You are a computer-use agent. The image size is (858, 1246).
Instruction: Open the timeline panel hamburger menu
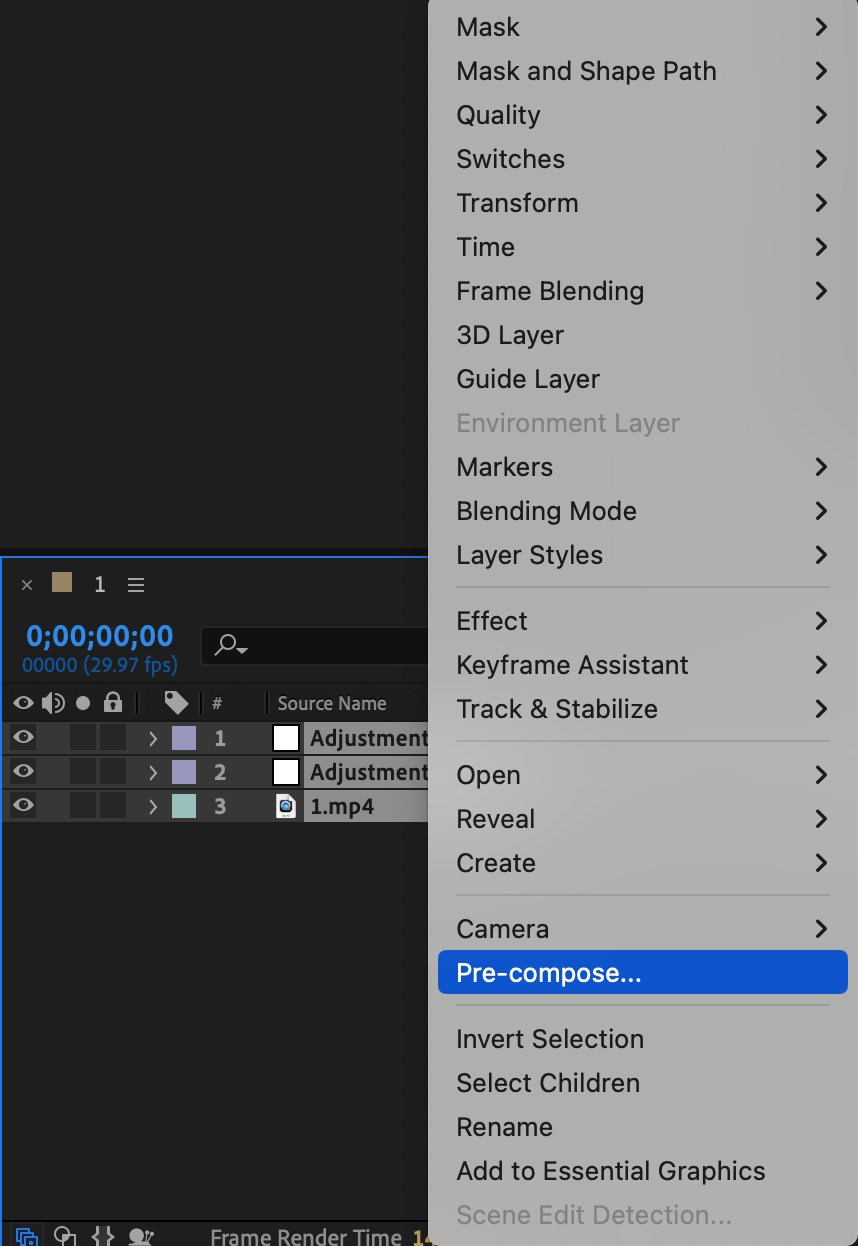tap(137, 585)
